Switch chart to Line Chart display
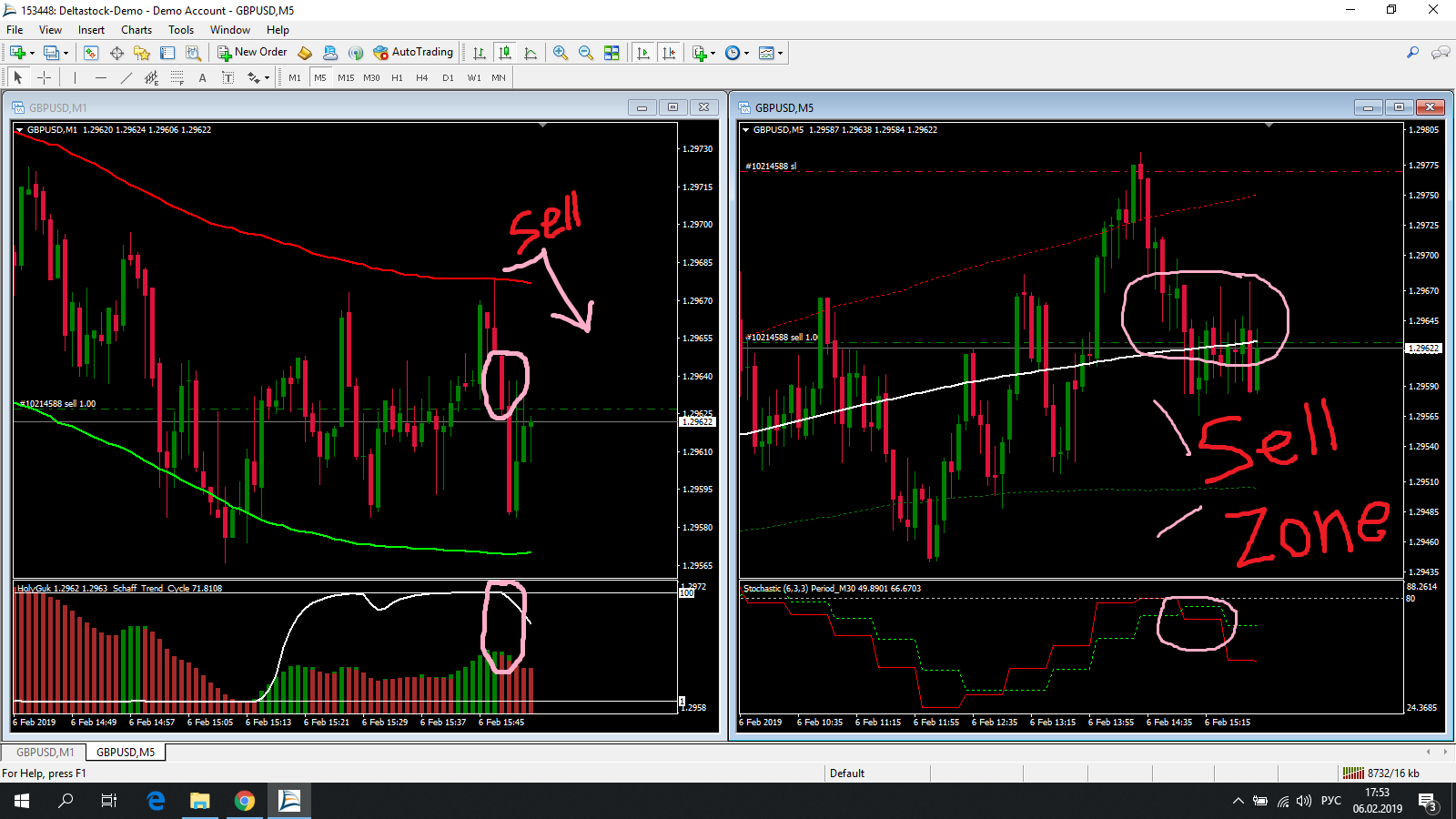Image resolution: width=1456 pixels, height=819 pixels. (531, 53)
